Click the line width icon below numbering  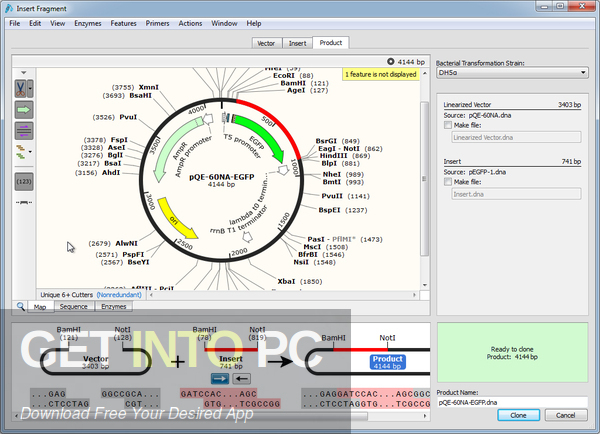coord(24,202)
